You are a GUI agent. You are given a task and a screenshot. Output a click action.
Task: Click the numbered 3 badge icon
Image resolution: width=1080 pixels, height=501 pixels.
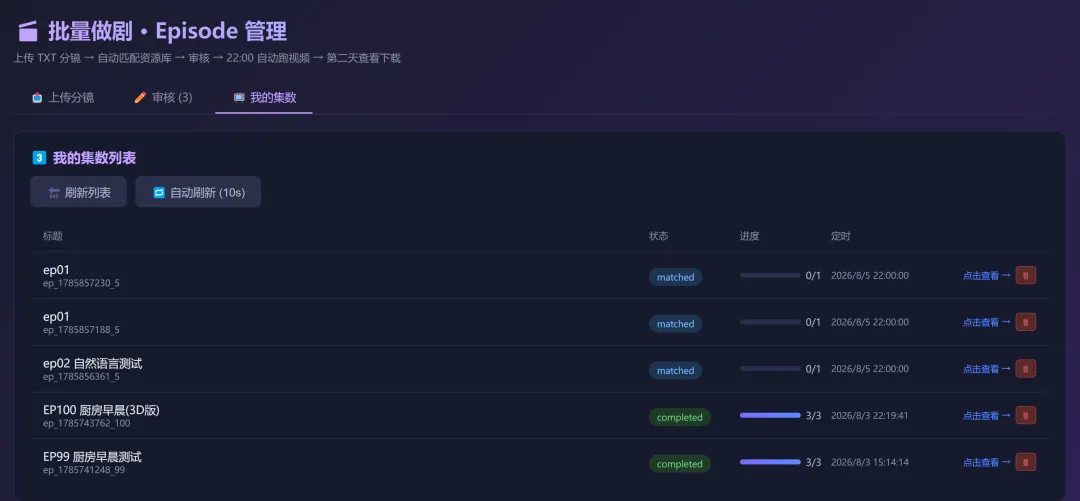(x=39, y=158)
